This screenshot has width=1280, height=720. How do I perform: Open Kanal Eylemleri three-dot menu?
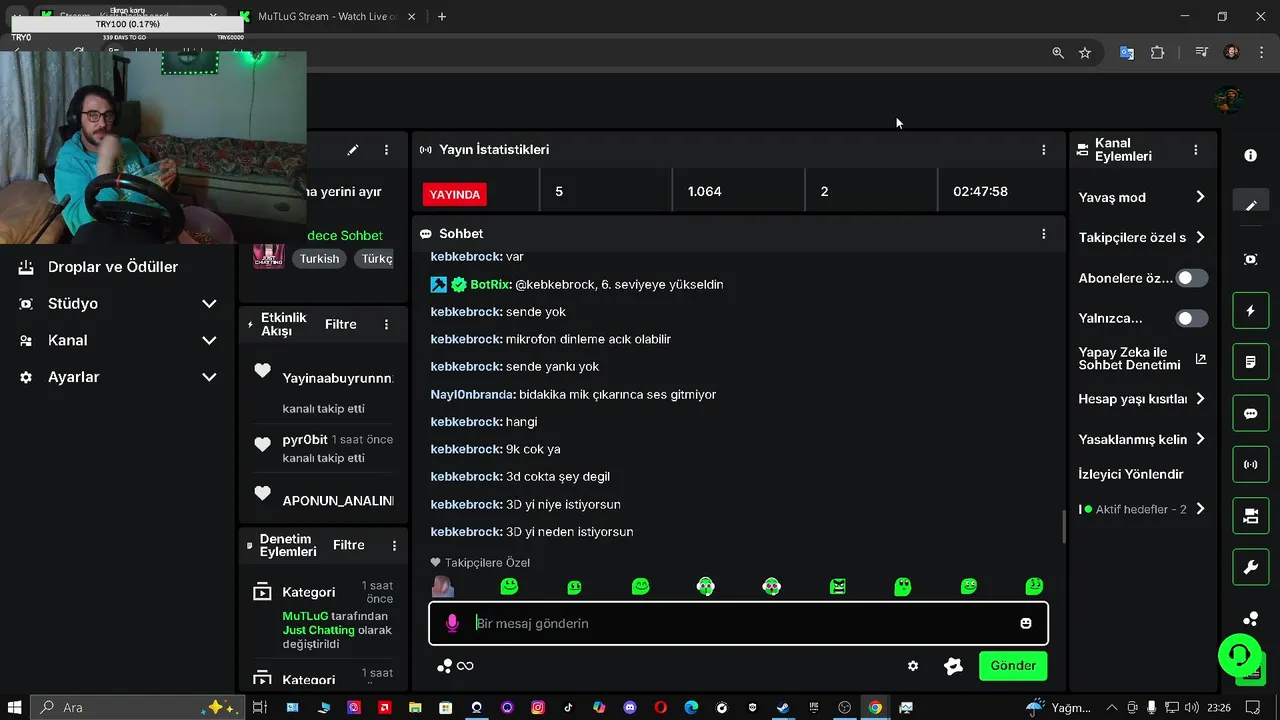(1195, 150)
